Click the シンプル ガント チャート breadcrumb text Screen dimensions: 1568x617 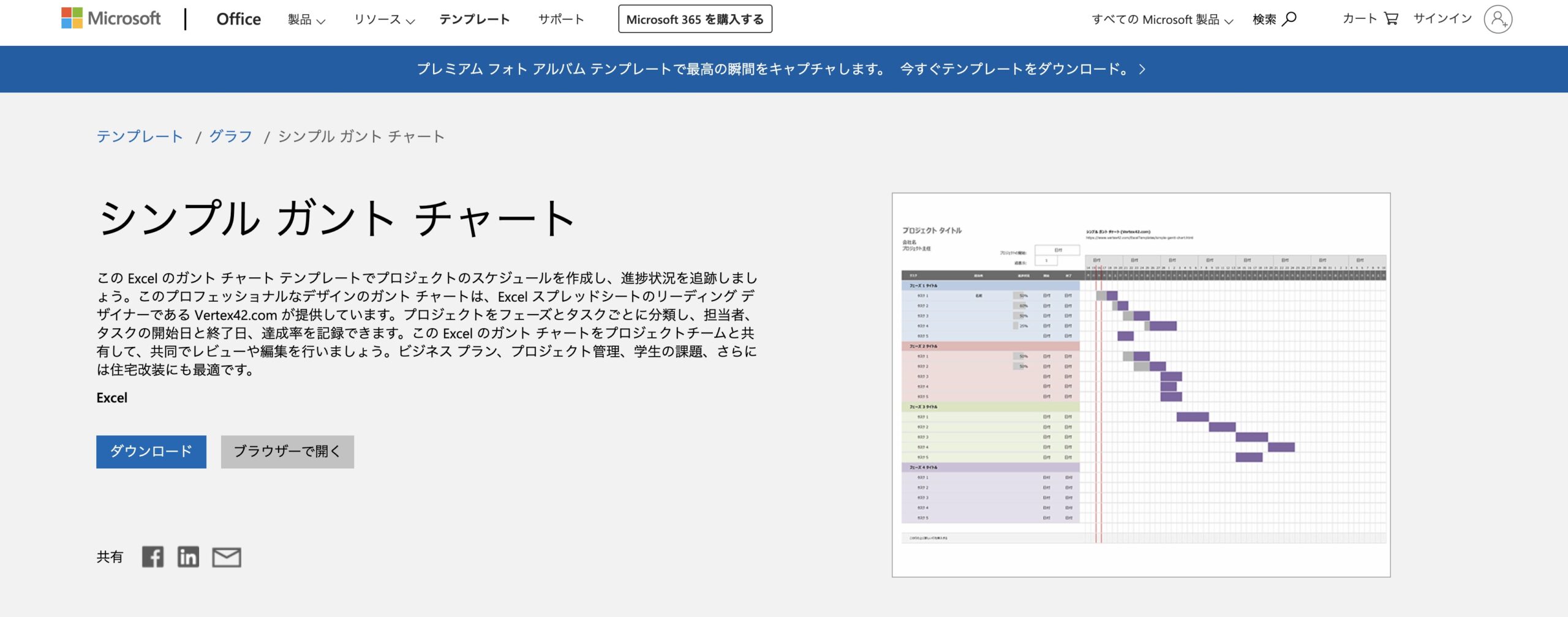pos(361,136)
